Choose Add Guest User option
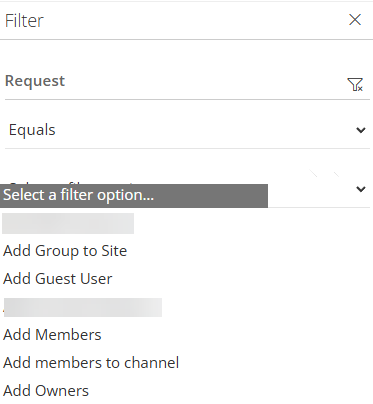This screenshot has width=373, height=404. tap(58, 279)
